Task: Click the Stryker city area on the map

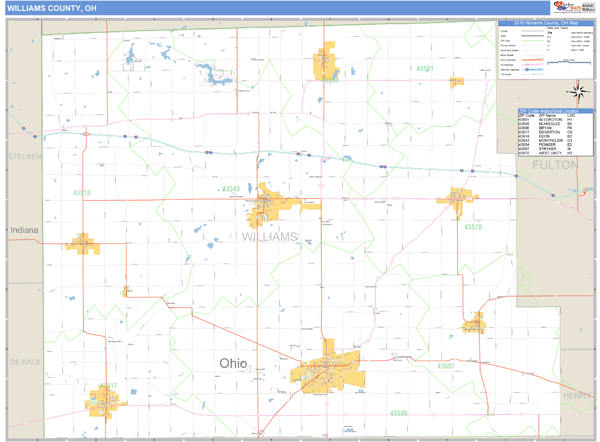Action: pos(473,322)
